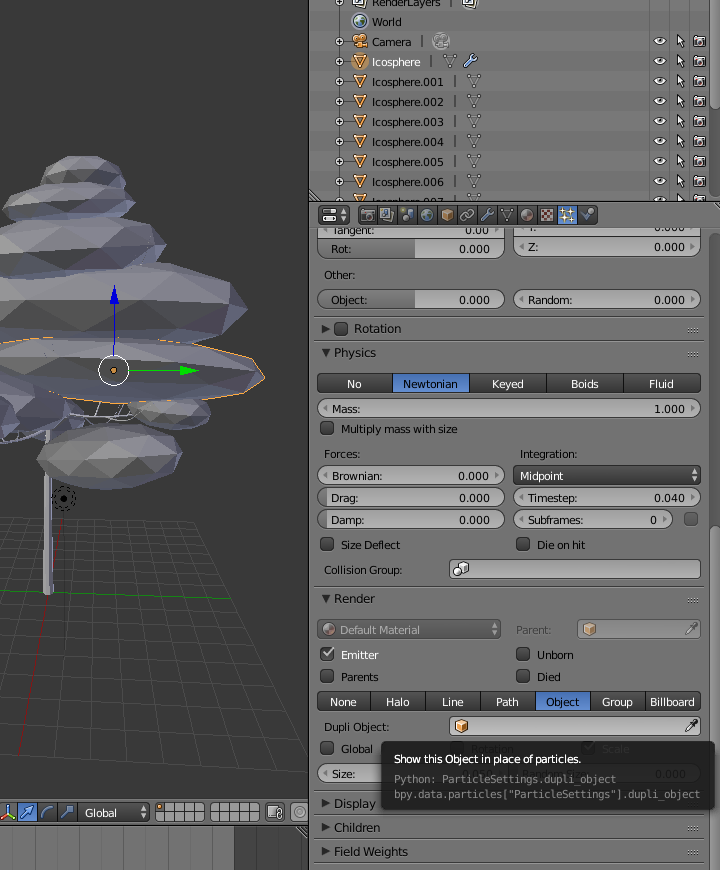The image size is (720, 870).
Task: Click the mesh data icon beside Icosphere.001
Action: click(474, 82)
